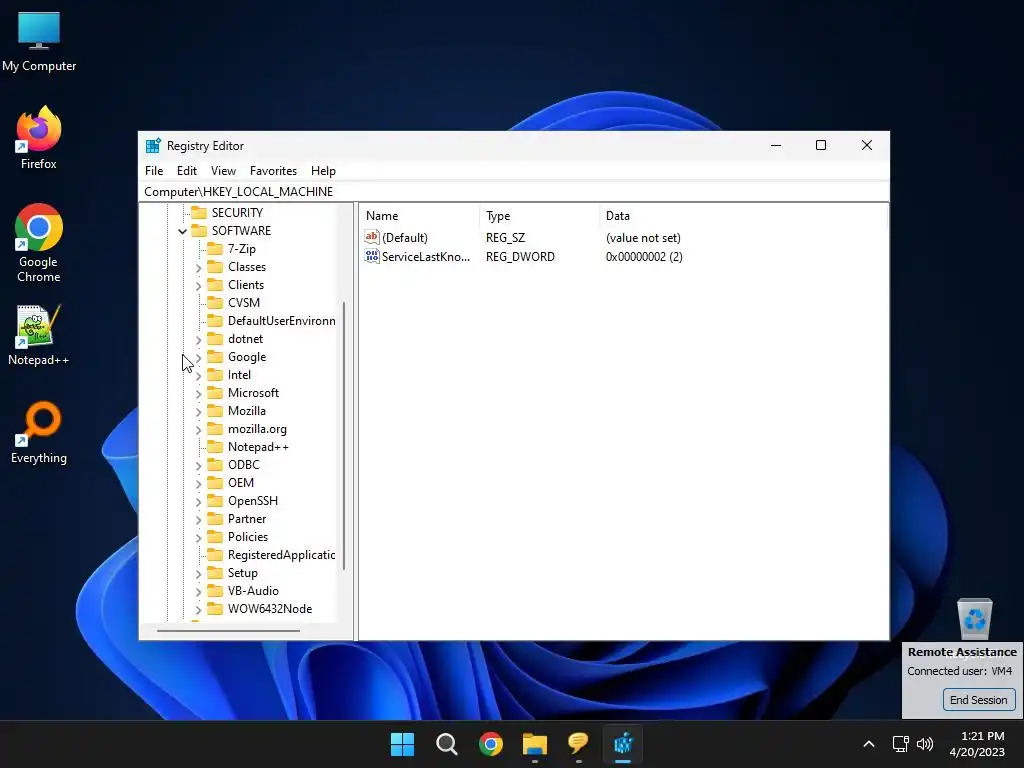Select the Microsoft key label
1024x768 pixels.
click(x=253, y=392)
